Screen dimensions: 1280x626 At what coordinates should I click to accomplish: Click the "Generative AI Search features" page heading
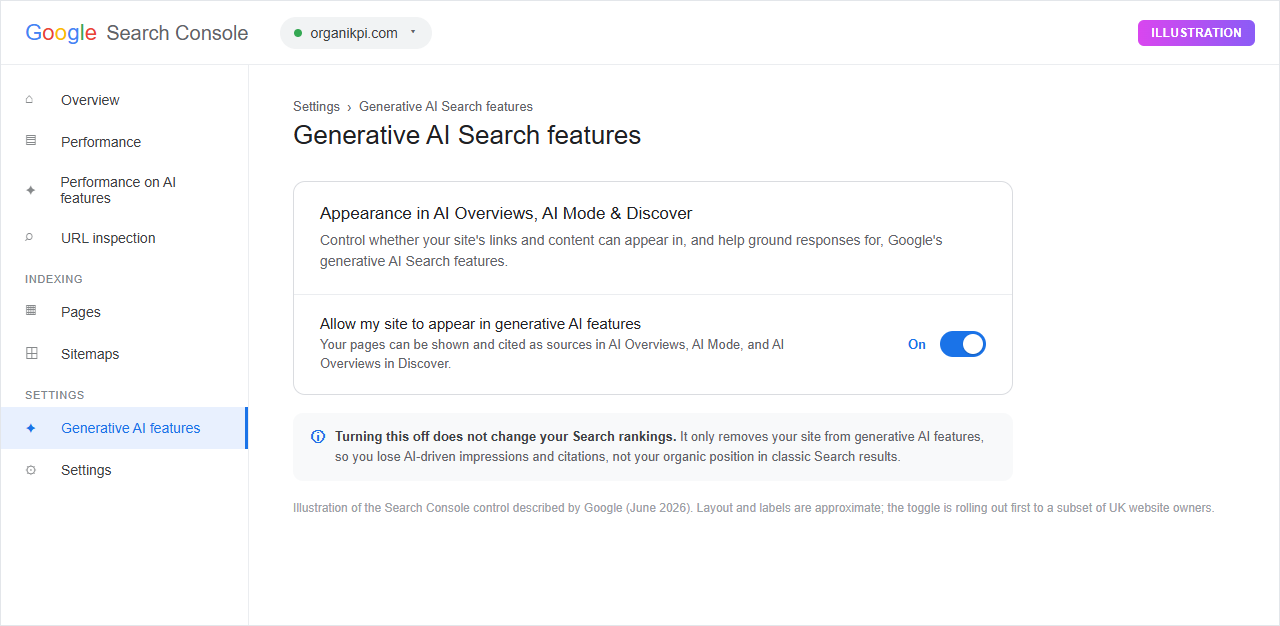[467, 135]
